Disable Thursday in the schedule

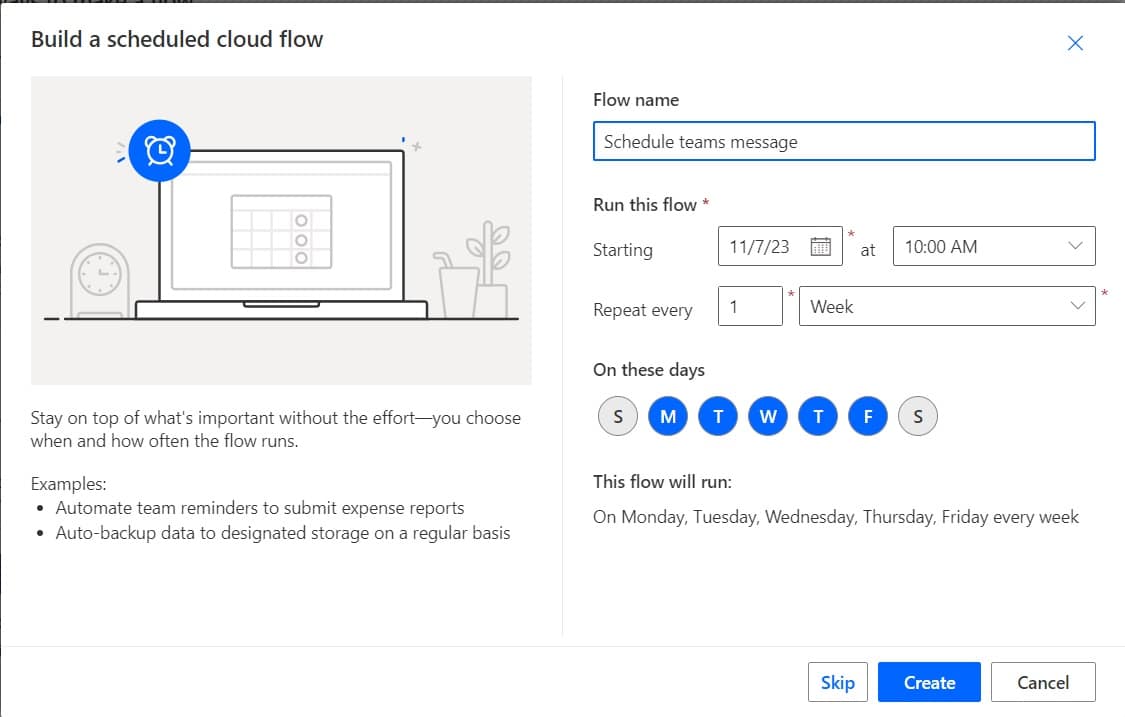click(x=818, y=416)
